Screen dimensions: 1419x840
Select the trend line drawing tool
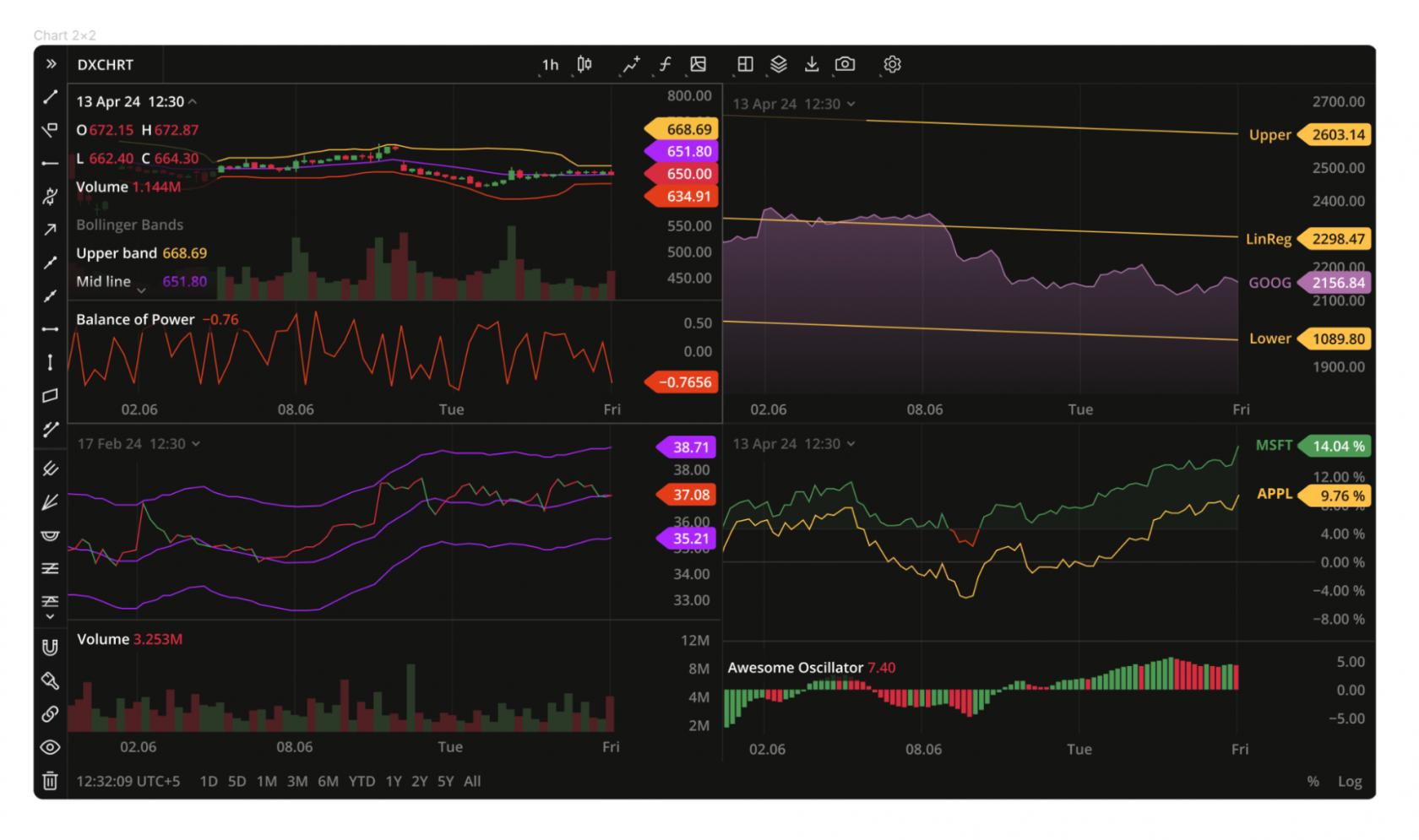50,97
